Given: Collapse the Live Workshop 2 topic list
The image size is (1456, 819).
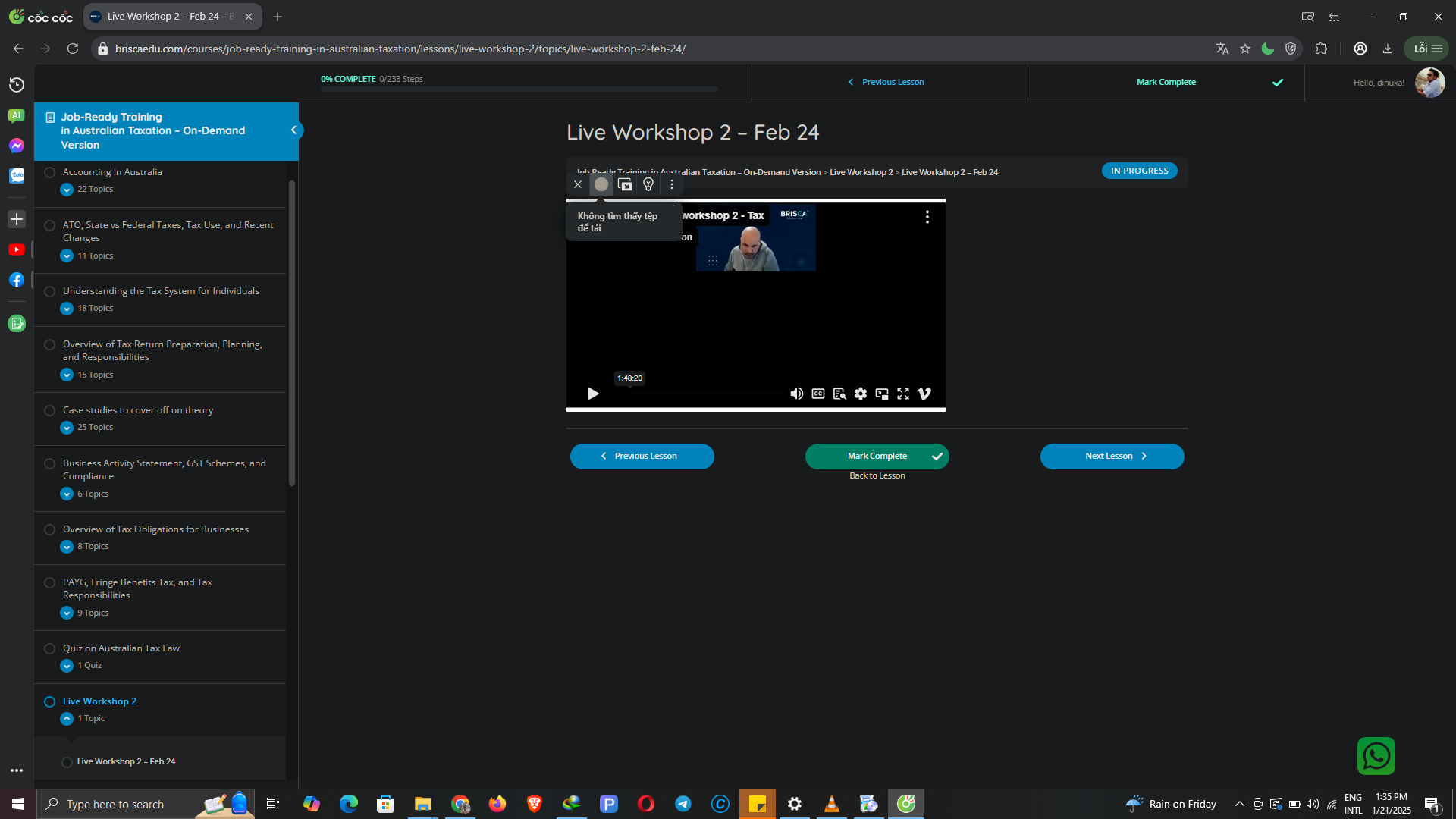Looking at the screenshot, I should 67,719.
